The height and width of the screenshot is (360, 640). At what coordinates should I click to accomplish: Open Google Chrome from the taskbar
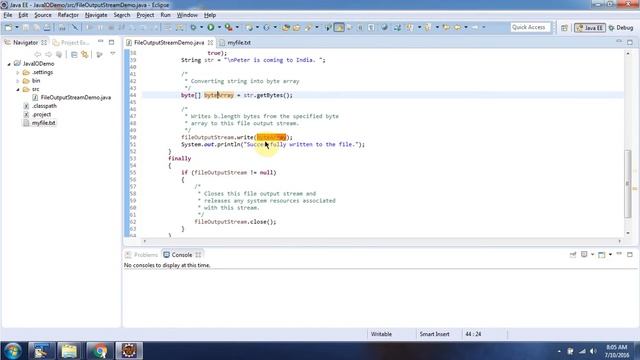tap(99, 351)
